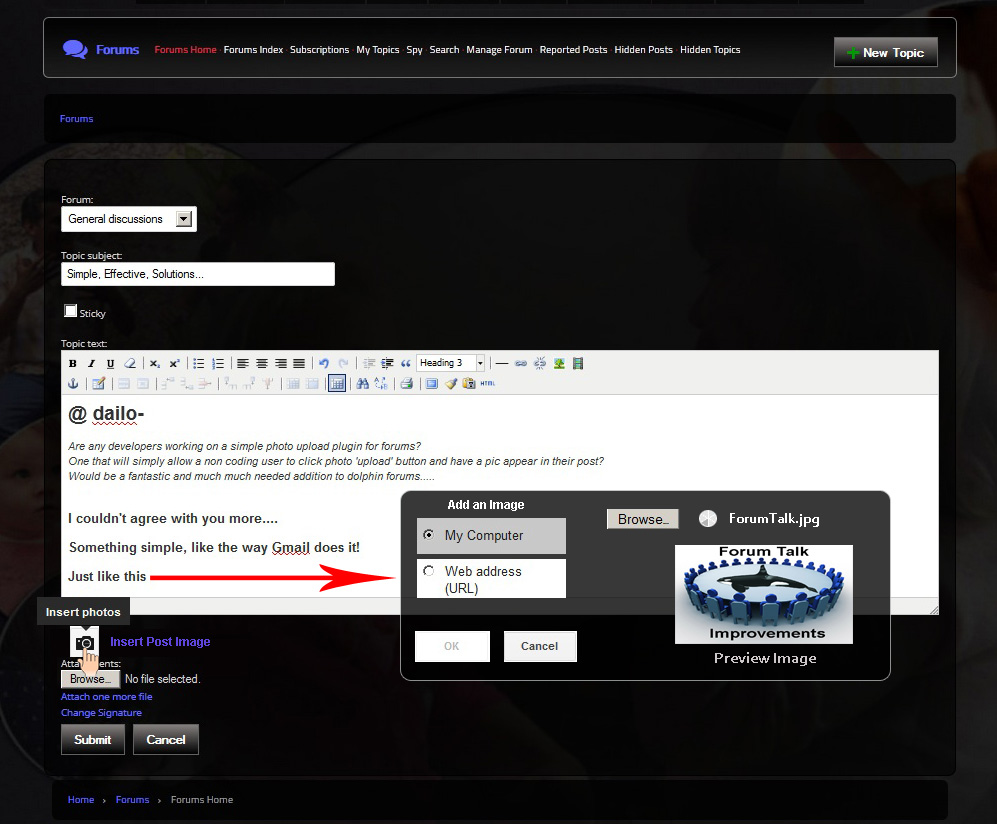Insert an anchor using the anchor icon
The image size is (997, 824).
pos(73,383)
